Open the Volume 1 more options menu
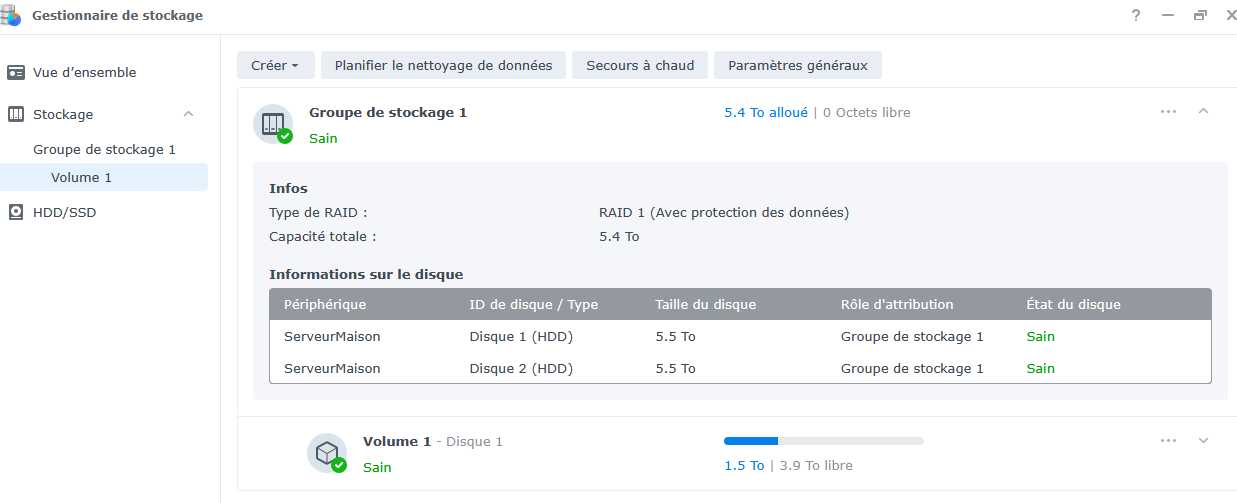This screenshot has height=503, width=1237. pyautogui.click(x=1168, y=440)
